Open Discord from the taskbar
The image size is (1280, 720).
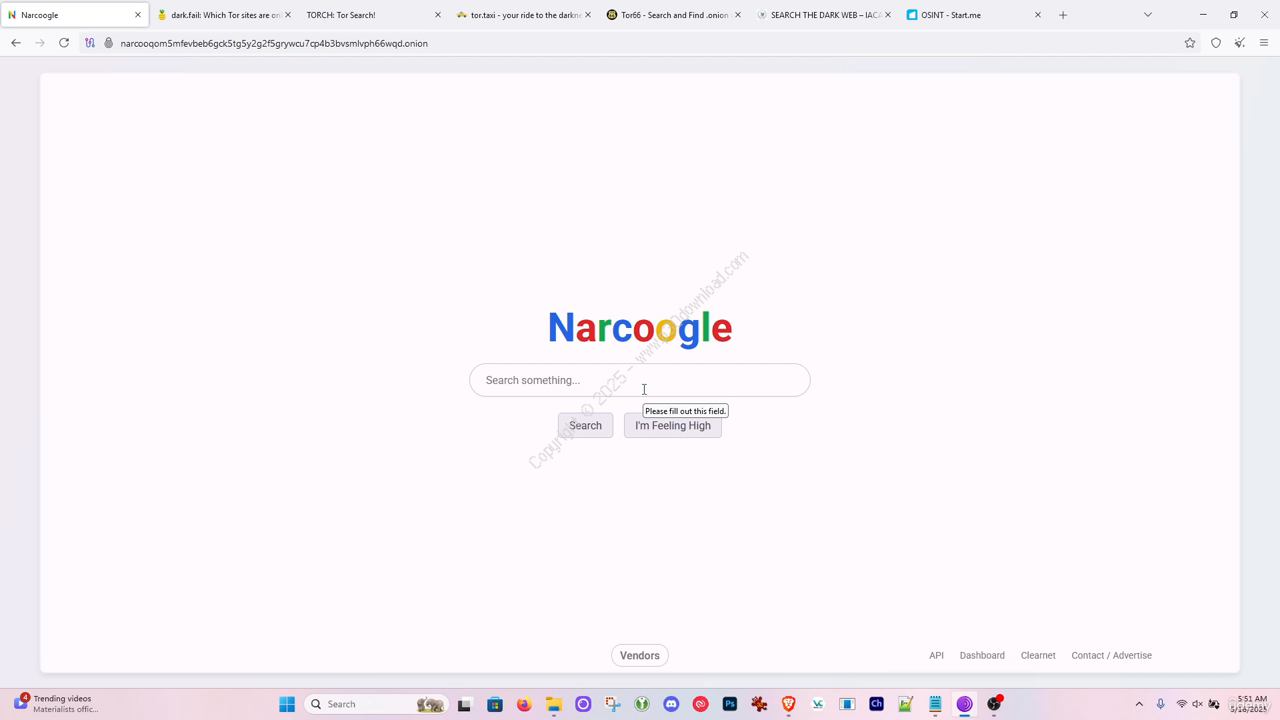click(671, 704)
